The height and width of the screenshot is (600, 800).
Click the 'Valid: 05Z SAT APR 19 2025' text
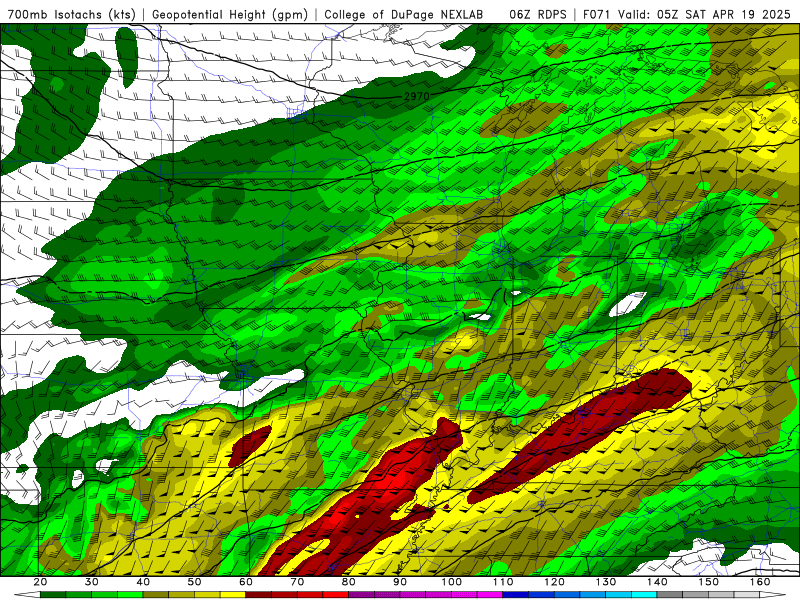(704, 15)
